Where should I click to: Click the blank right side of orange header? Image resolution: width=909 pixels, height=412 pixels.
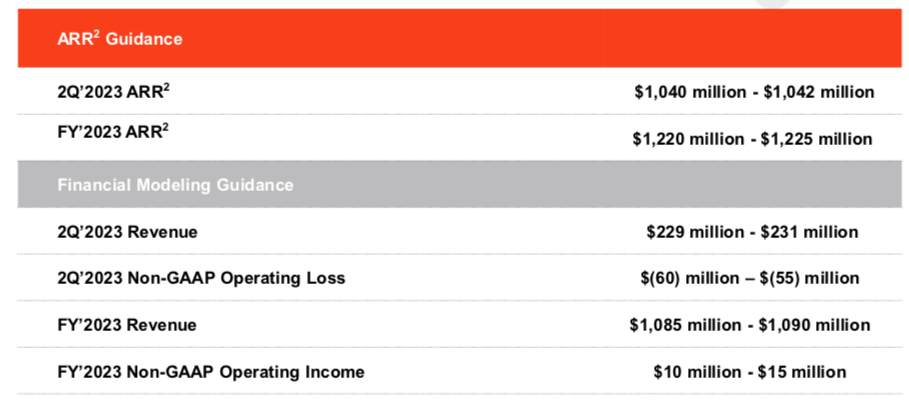point(750,39)
